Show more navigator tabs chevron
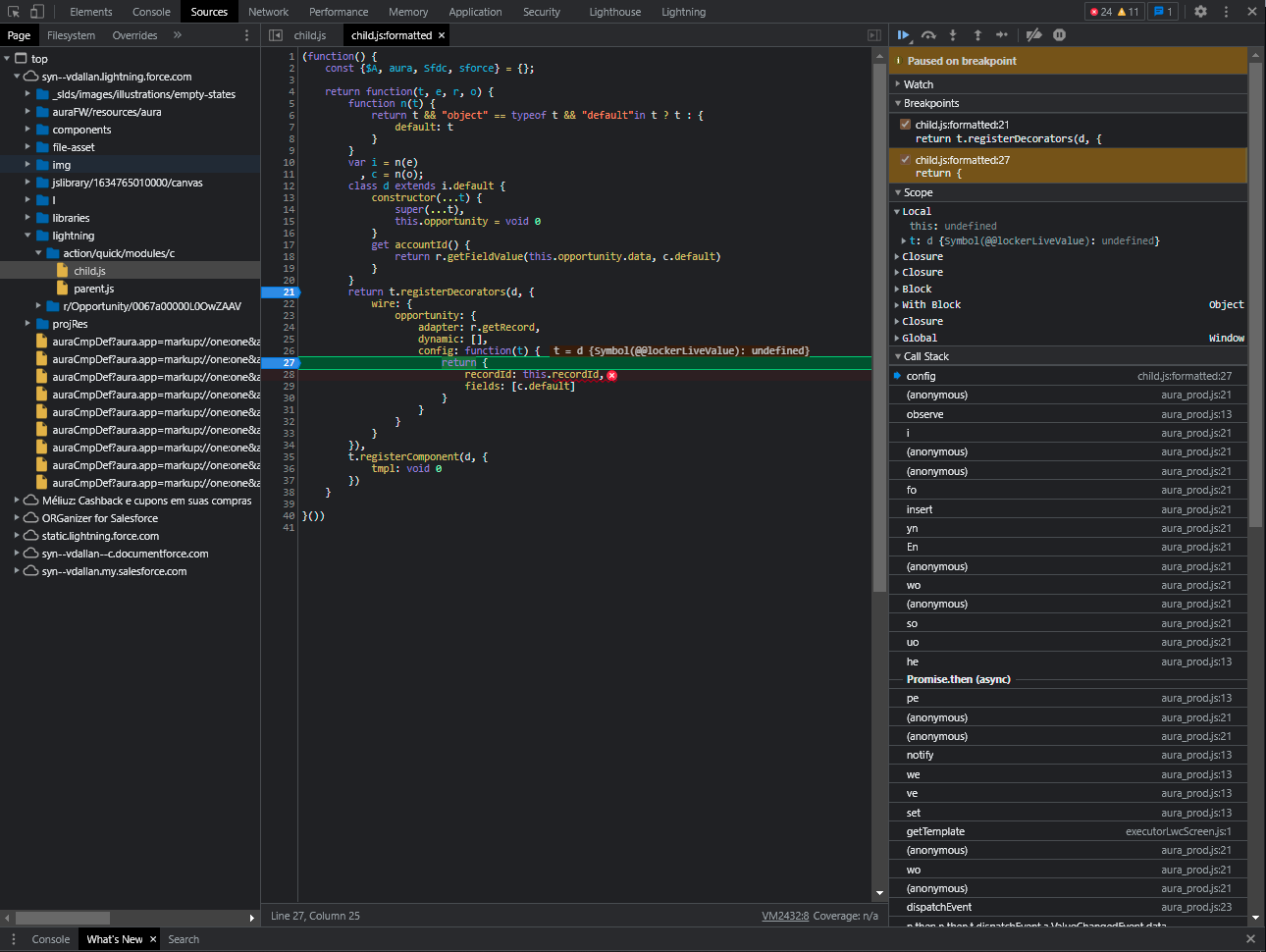 click(x=178, y=35)
